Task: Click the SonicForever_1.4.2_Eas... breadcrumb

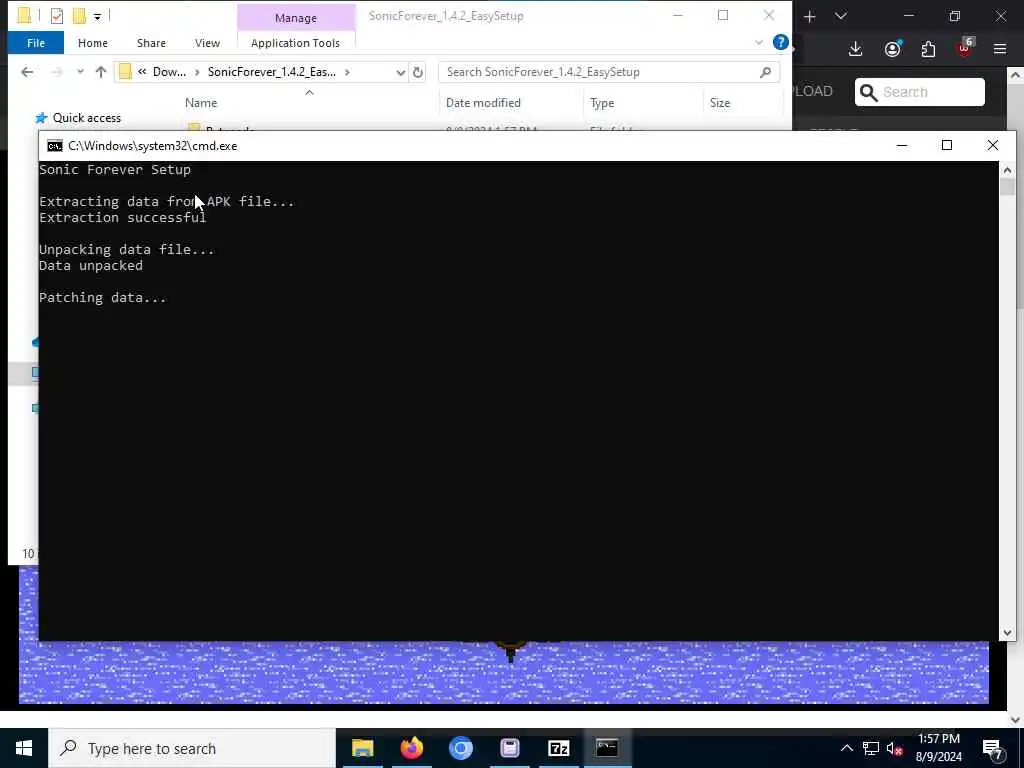Action: pyautogui.click(x=272, y=72)
